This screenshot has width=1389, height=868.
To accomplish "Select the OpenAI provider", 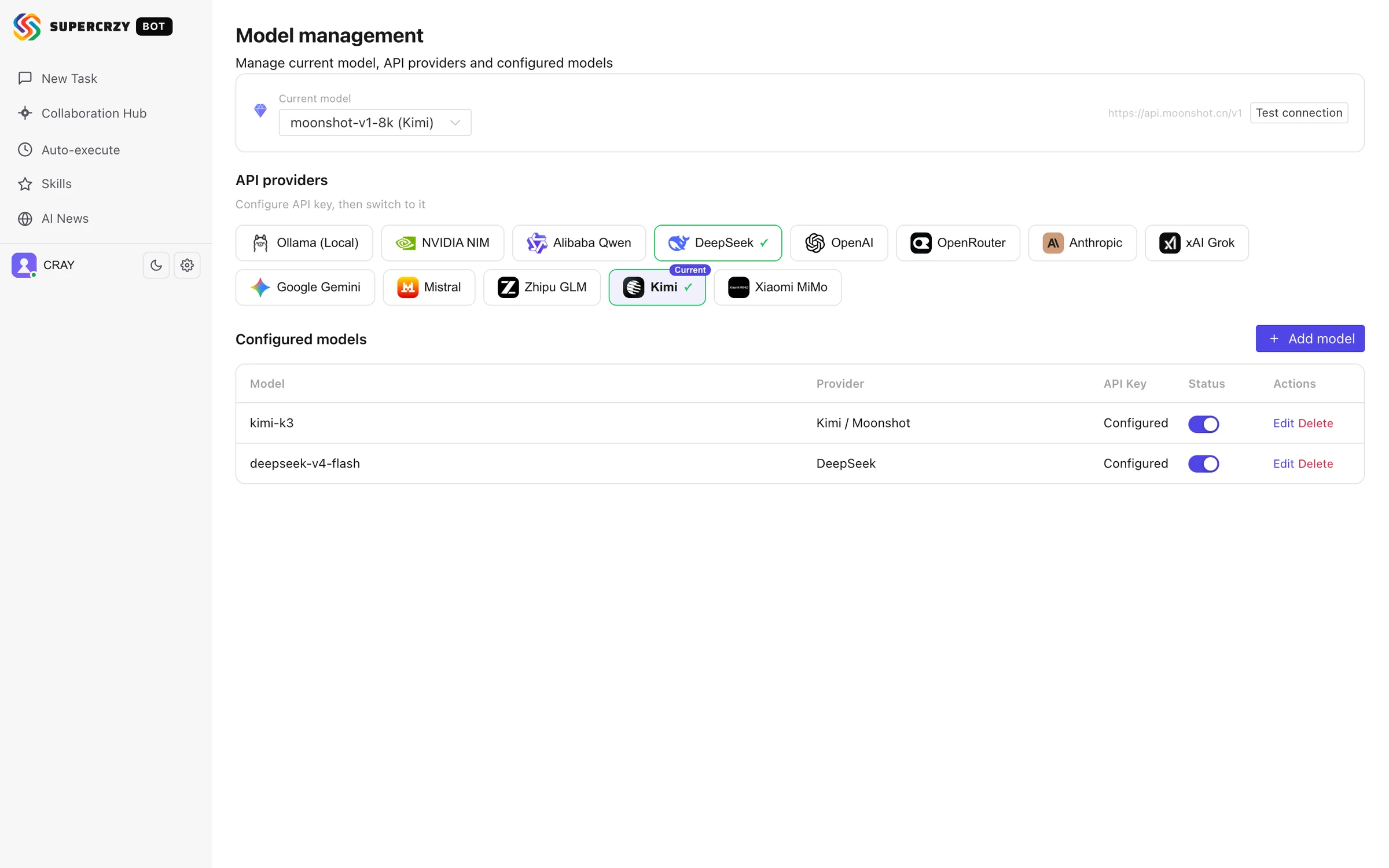I will coord(839,243).
